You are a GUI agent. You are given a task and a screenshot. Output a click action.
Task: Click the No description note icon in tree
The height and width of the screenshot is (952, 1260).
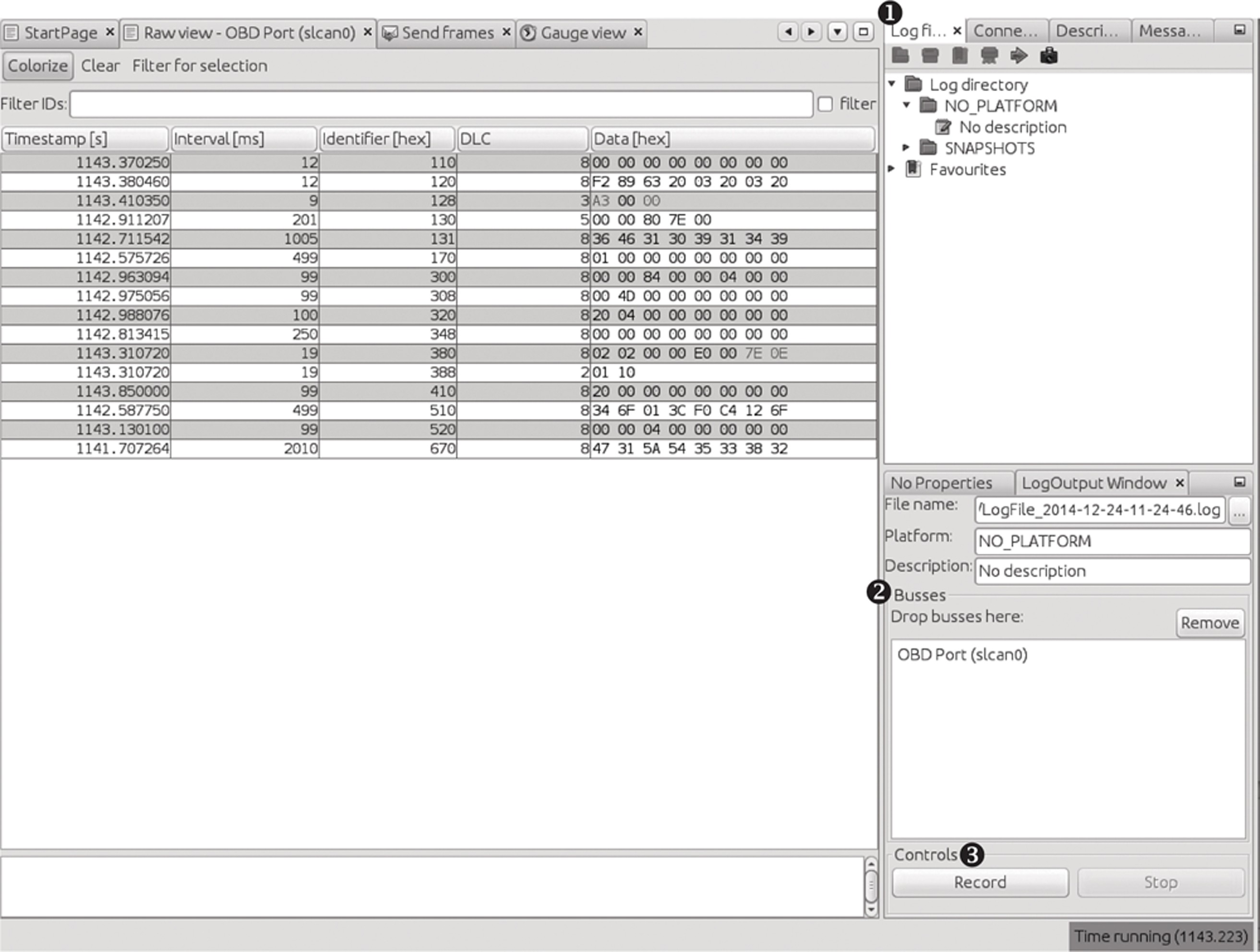pyautogui.click(x=943, y=126)
